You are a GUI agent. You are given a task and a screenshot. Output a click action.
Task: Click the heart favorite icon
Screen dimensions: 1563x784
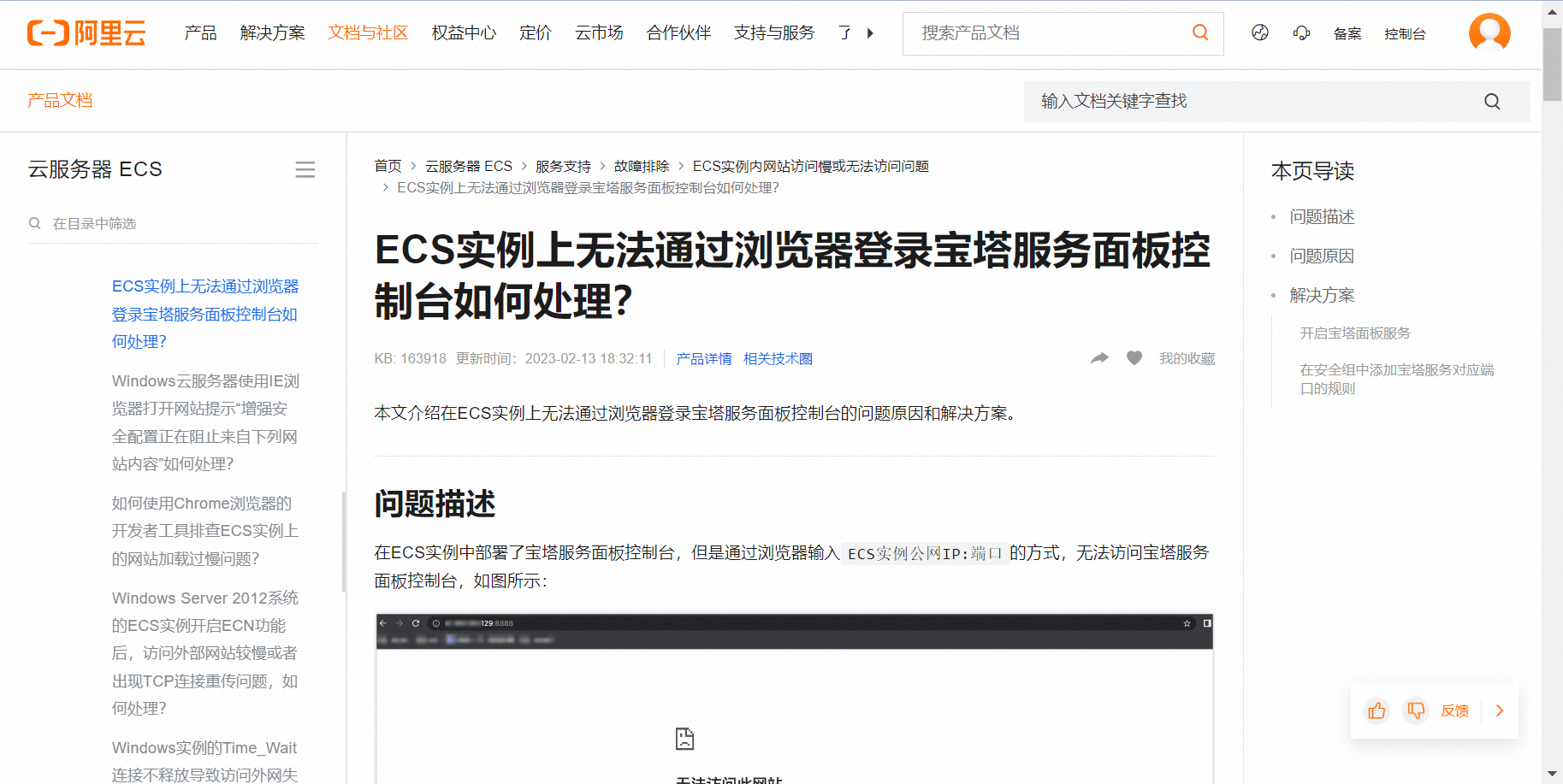point(1134,358)
